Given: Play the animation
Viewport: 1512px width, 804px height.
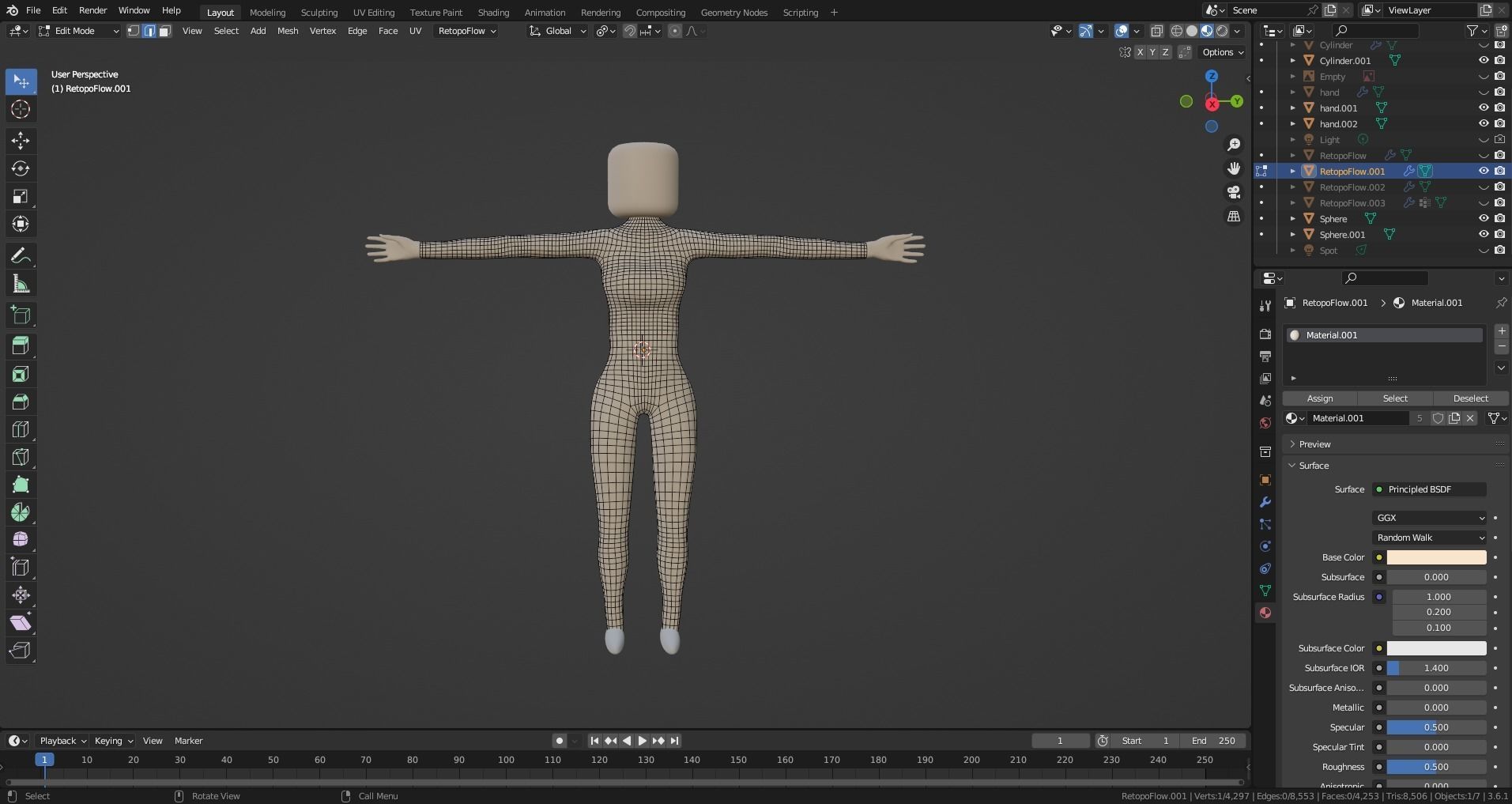Looking at the screenshot, I should pyautogui.click(x=642, y=741).
